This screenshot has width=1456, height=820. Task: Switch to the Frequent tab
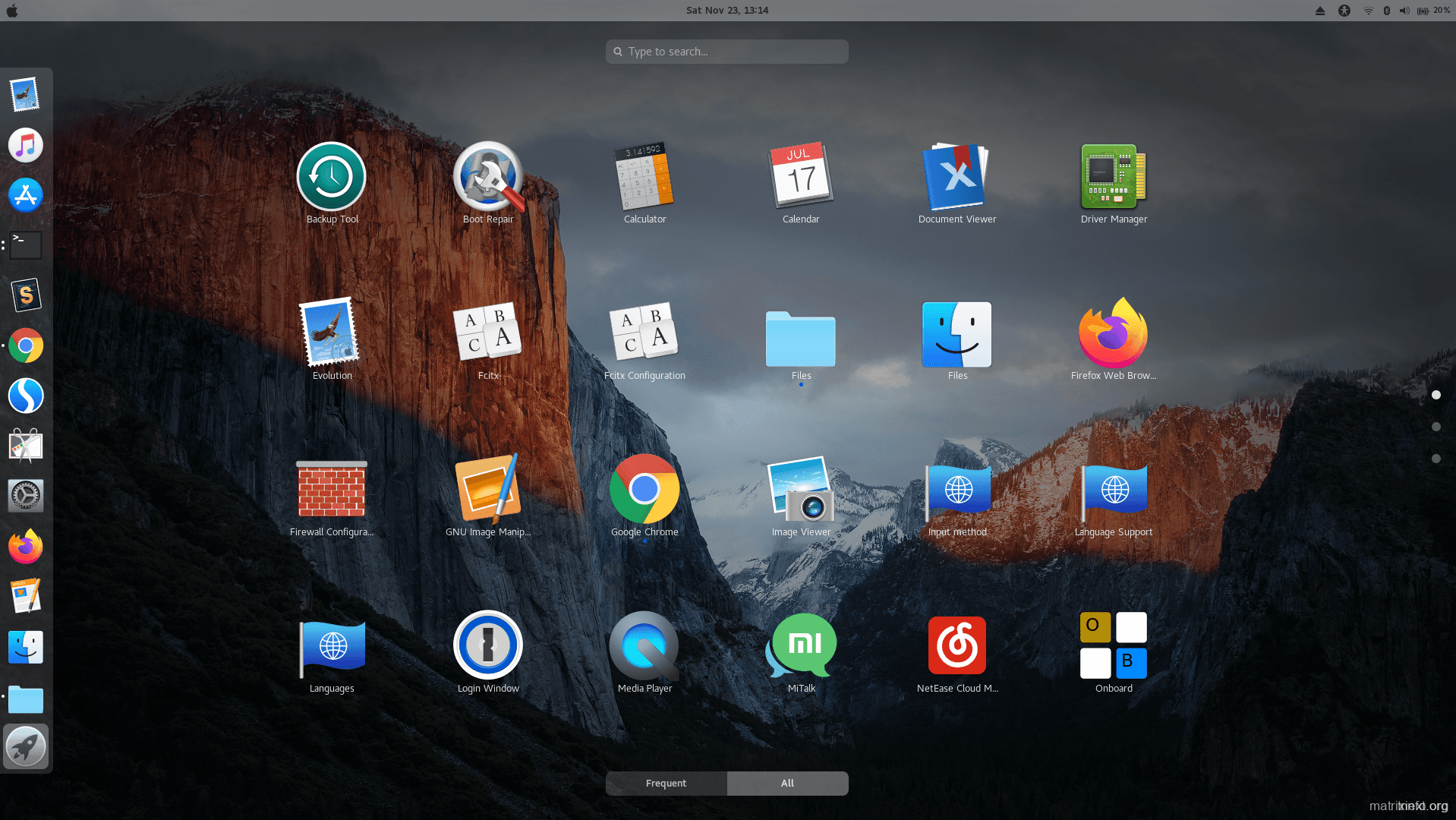[x=666, y=784]
